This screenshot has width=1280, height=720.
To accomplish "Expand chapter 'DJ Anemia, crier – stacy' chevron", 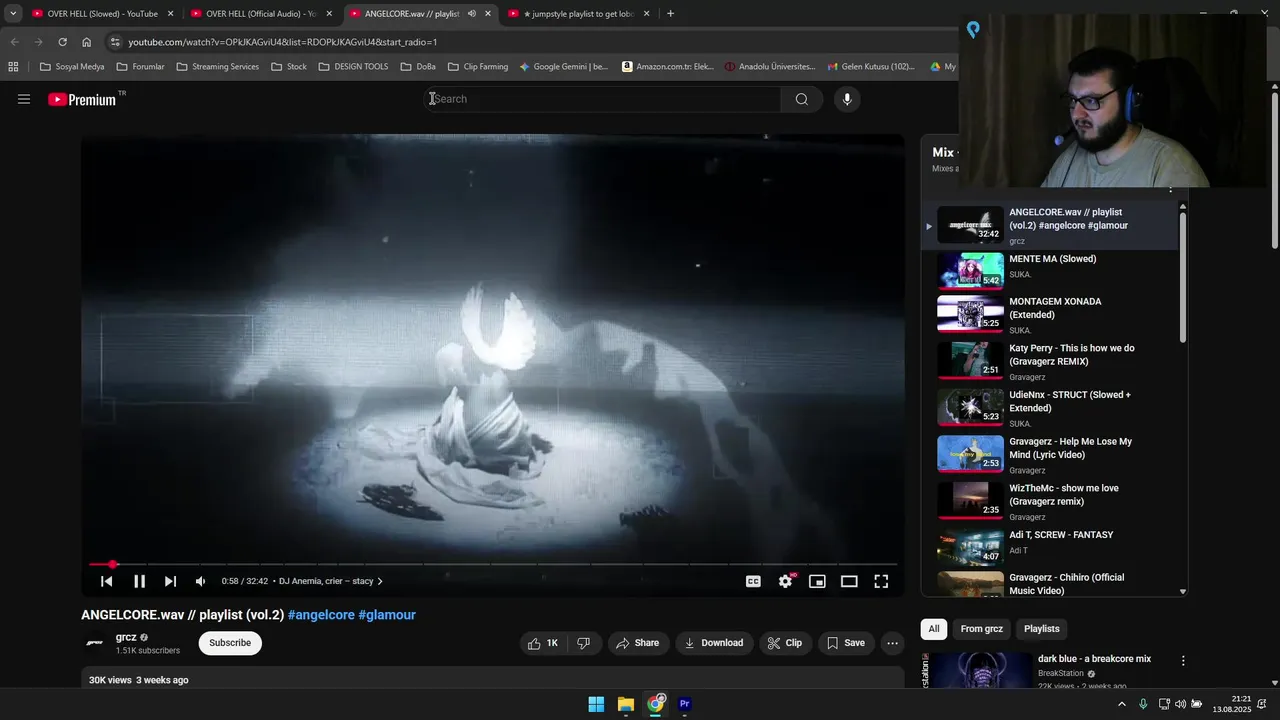I will tap(380, 581).
